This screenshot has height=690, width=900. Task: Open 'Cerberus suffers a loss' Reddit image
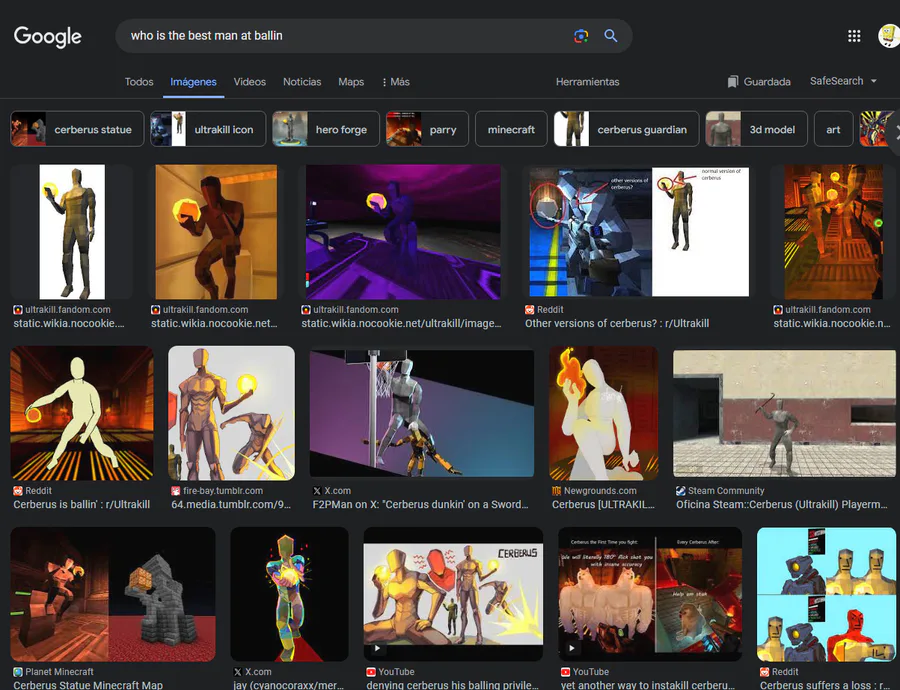point(827,594)
